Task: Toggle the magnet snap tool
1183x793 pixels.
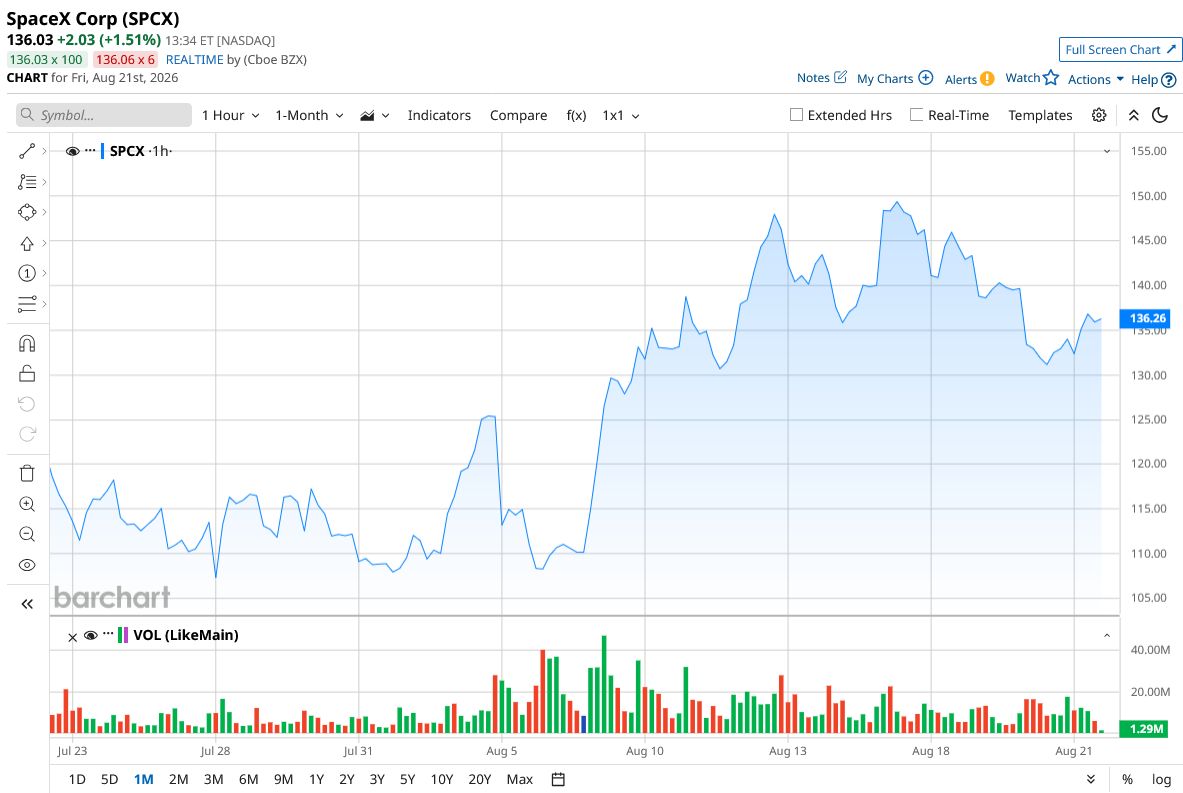Action: tap(26, 343)
